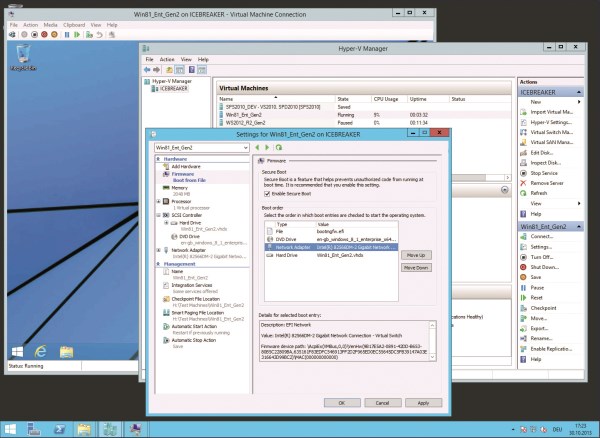Click green previous arrow in Settings dialog
Image resolution: width=600 pixels, height=438 pixels.
click(x=258, y=147)
